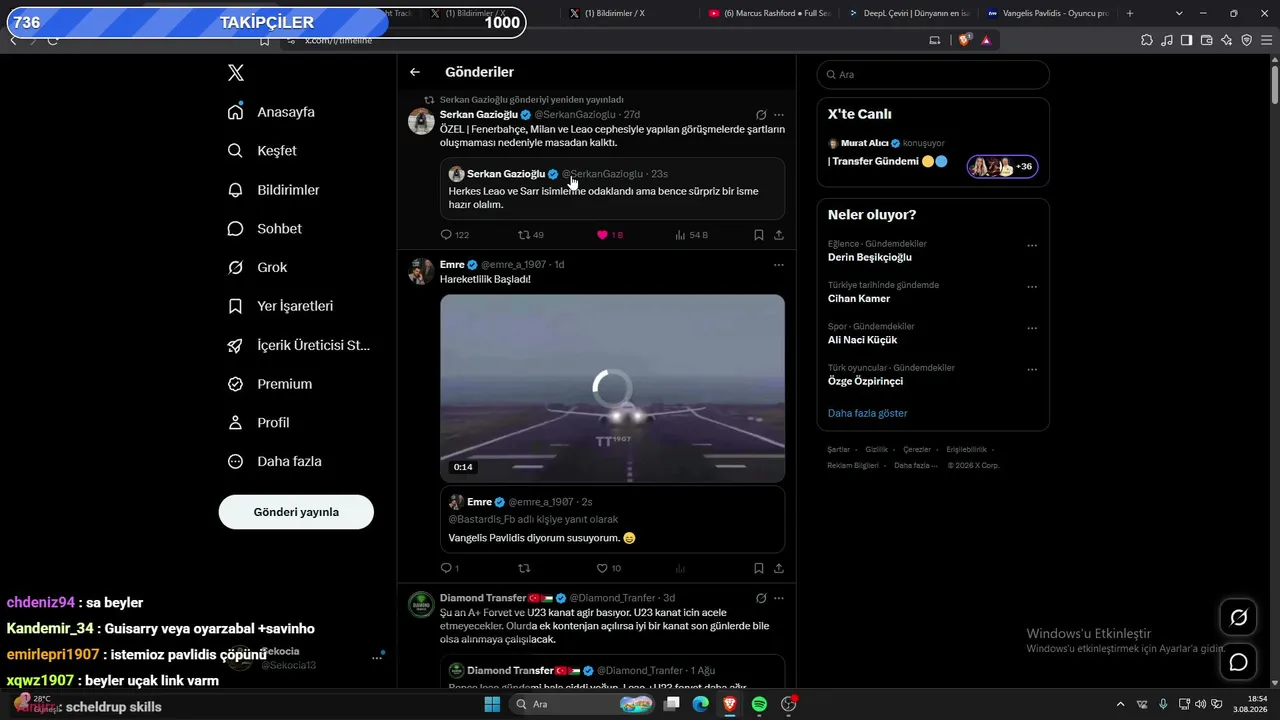Click the X logo in the sidebar

[236, 73]
